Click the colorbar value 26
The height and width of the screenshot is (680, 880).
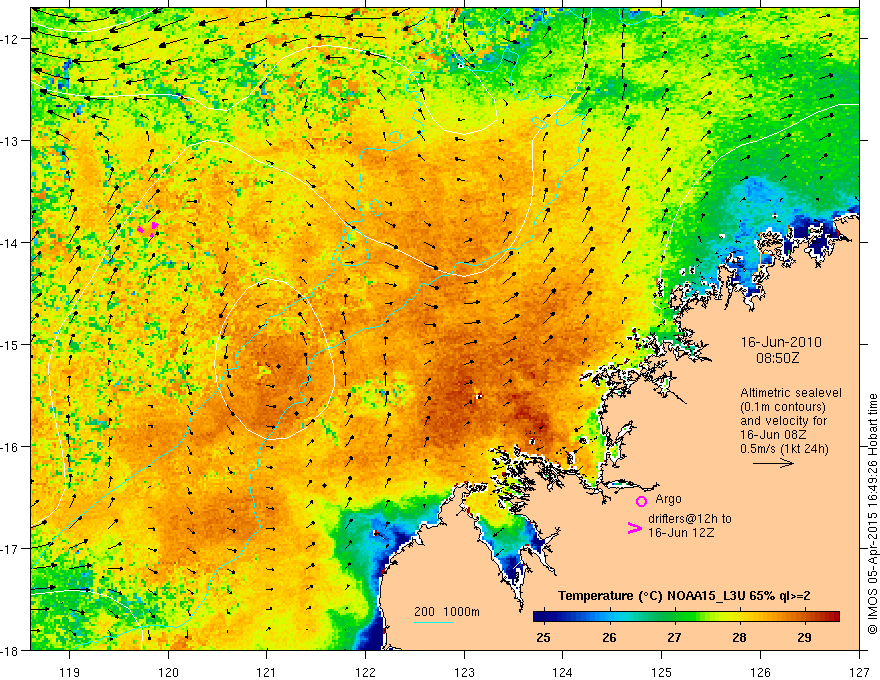tap(609, 637)
